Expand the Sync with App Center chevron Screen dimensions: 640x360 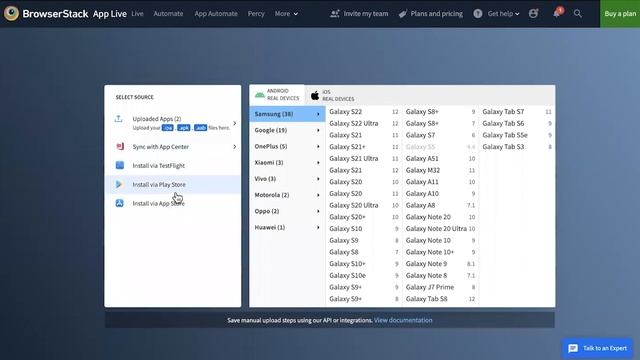click(235, 147)
